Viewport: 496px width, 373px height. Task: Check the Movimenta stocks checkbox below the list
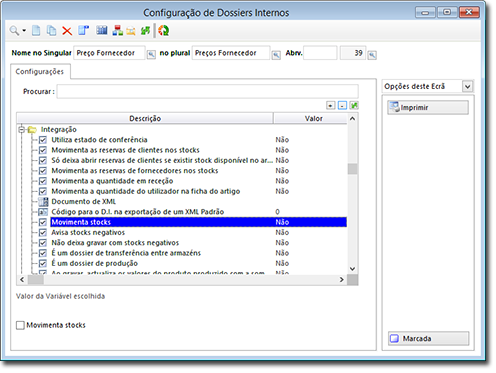tap(20, 325)
